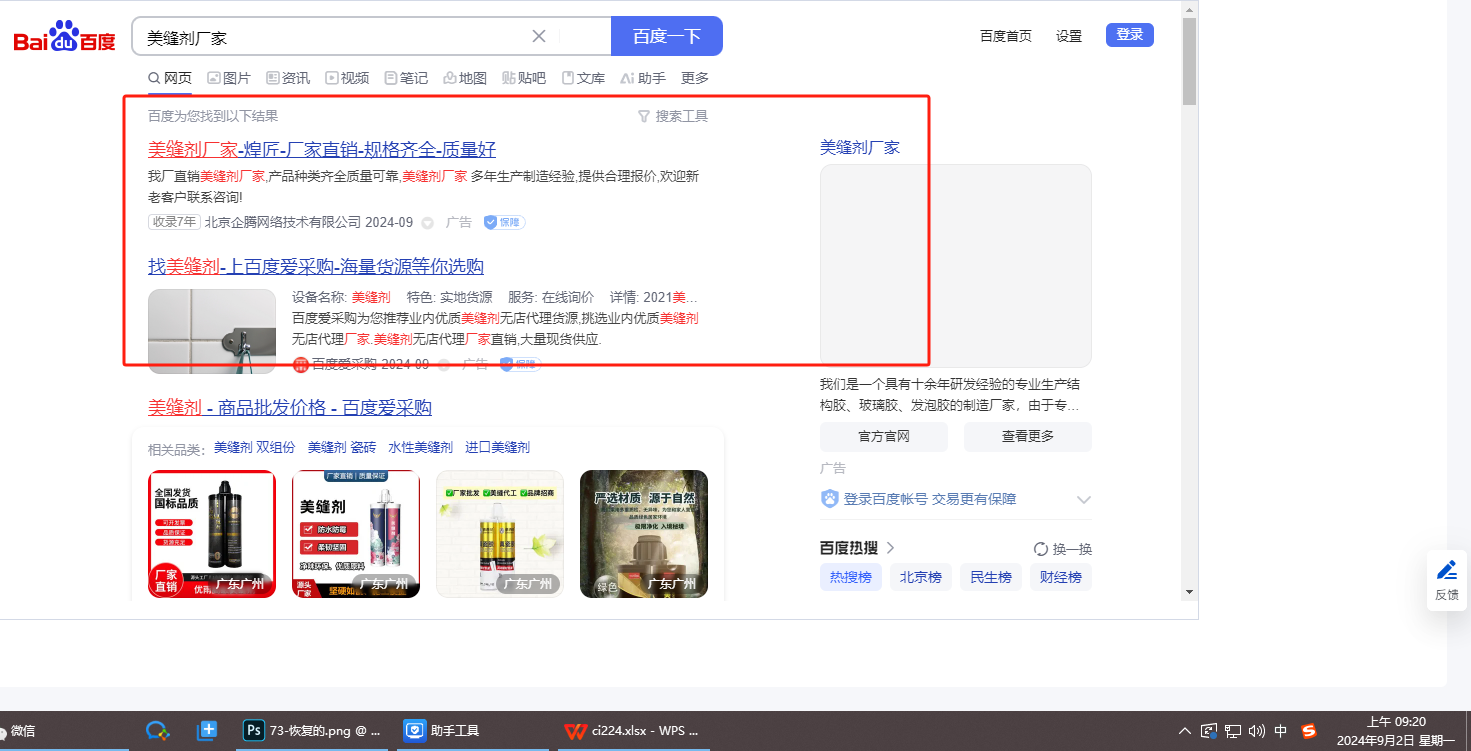
Task: Open the 找美缝剂-上百度爱采购 result link
Action: (x=316, y=267)
